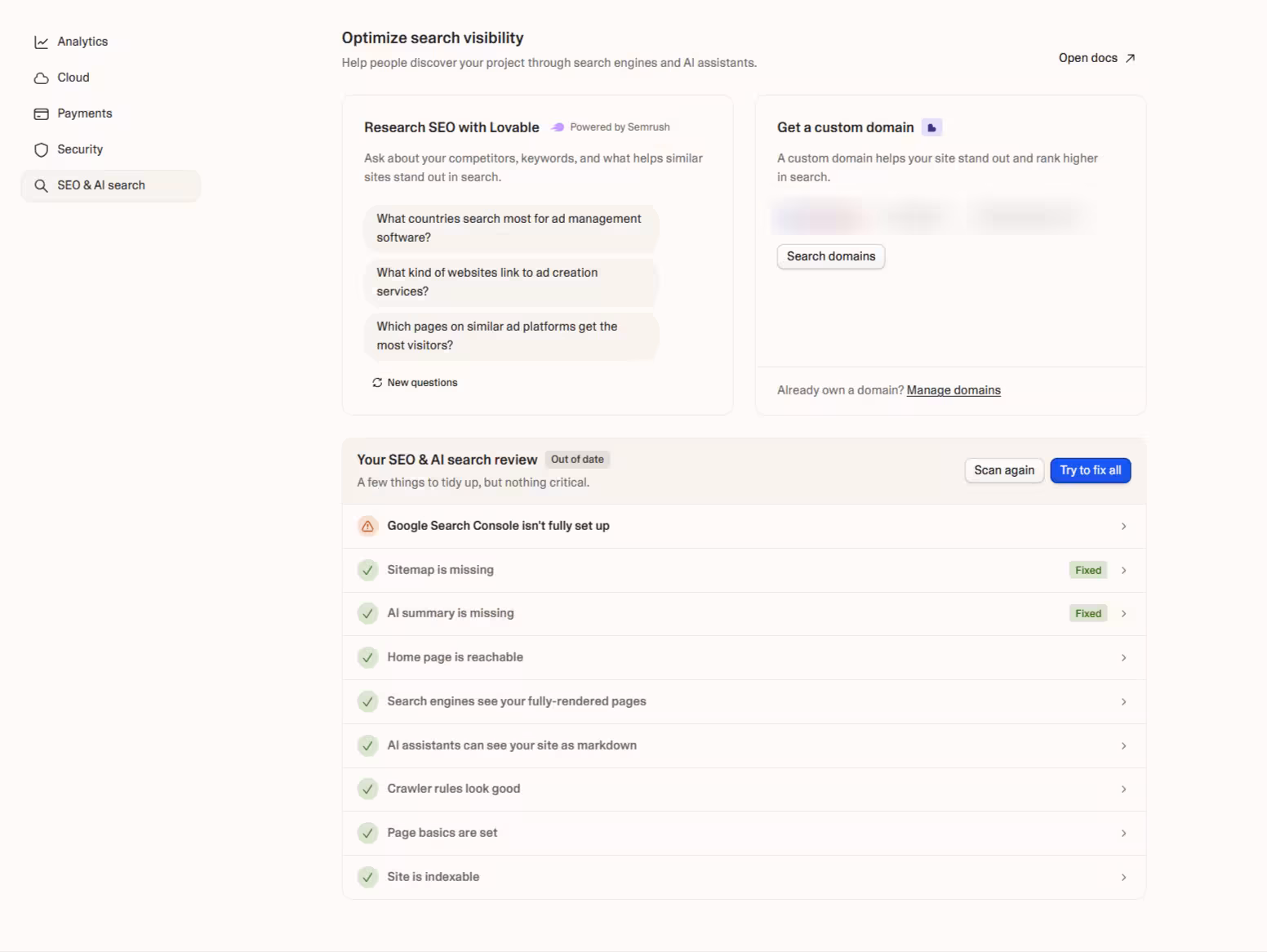Screen dimensions: 1267x952
Task: Click the Cloud icon in sidebar
Action: 41,78
